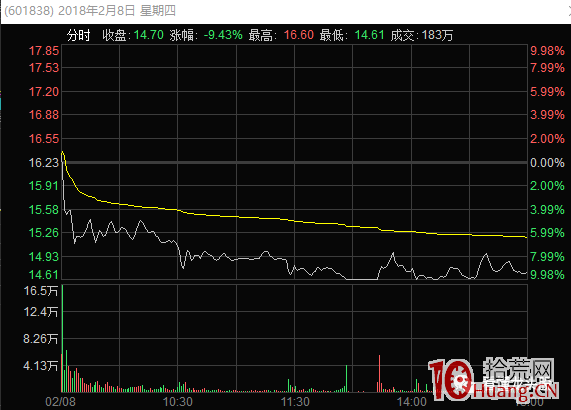This screenshot has height=410, width=571.
Task: Click the 17.20 price axis label
Action: pos(44,92)
